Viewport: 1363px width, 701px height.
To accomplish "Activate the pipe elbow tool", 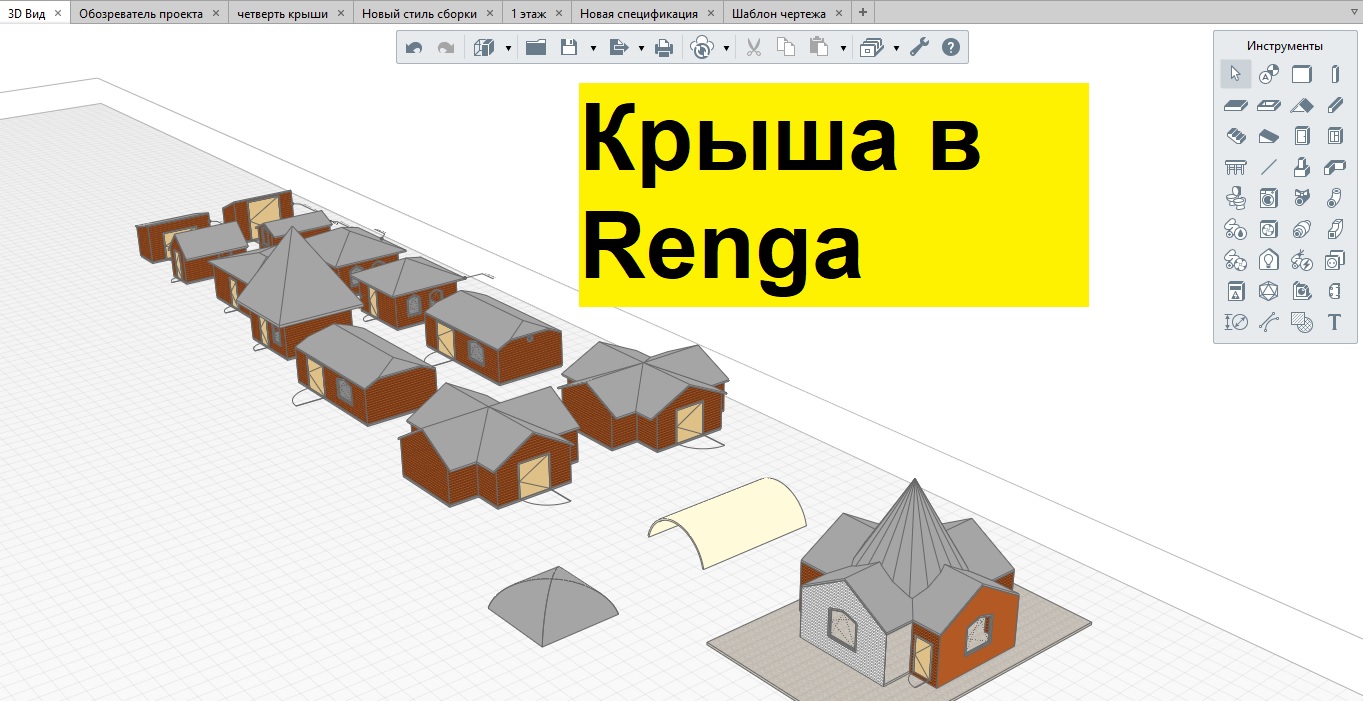I will 1334,198.
